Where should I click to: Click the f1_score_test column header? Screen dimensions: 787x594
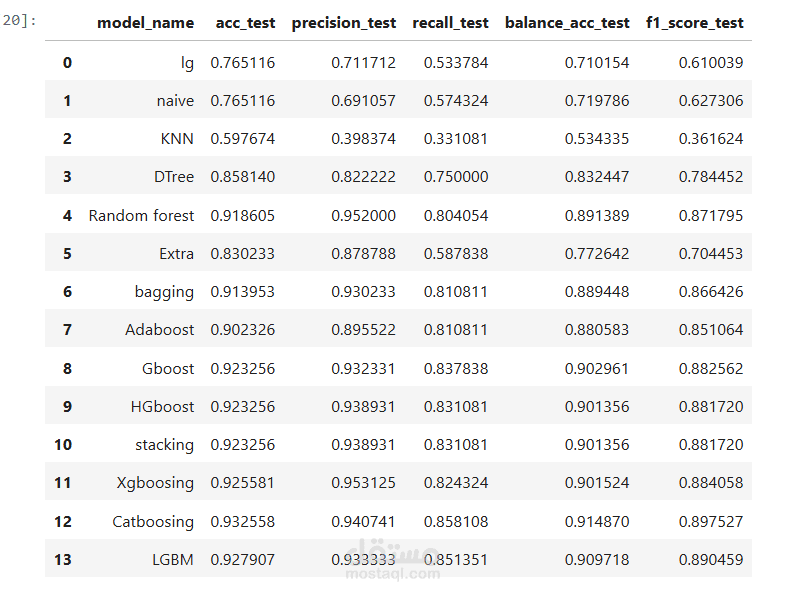(696, 23)
